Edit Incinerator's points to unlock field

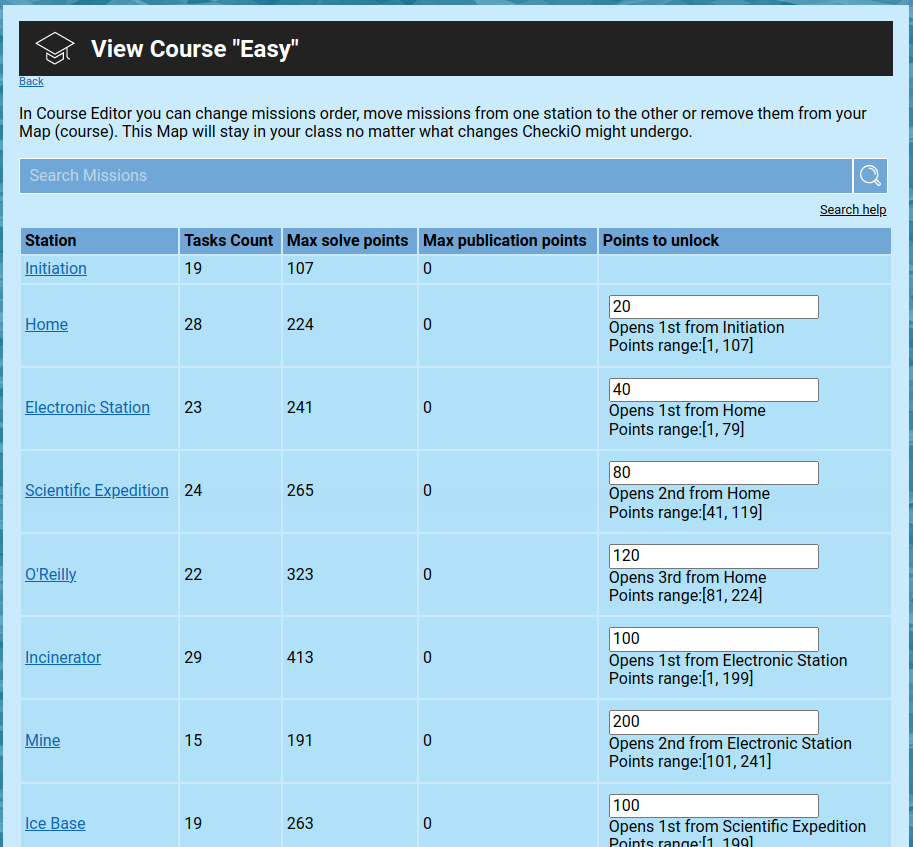click(714, 639)
